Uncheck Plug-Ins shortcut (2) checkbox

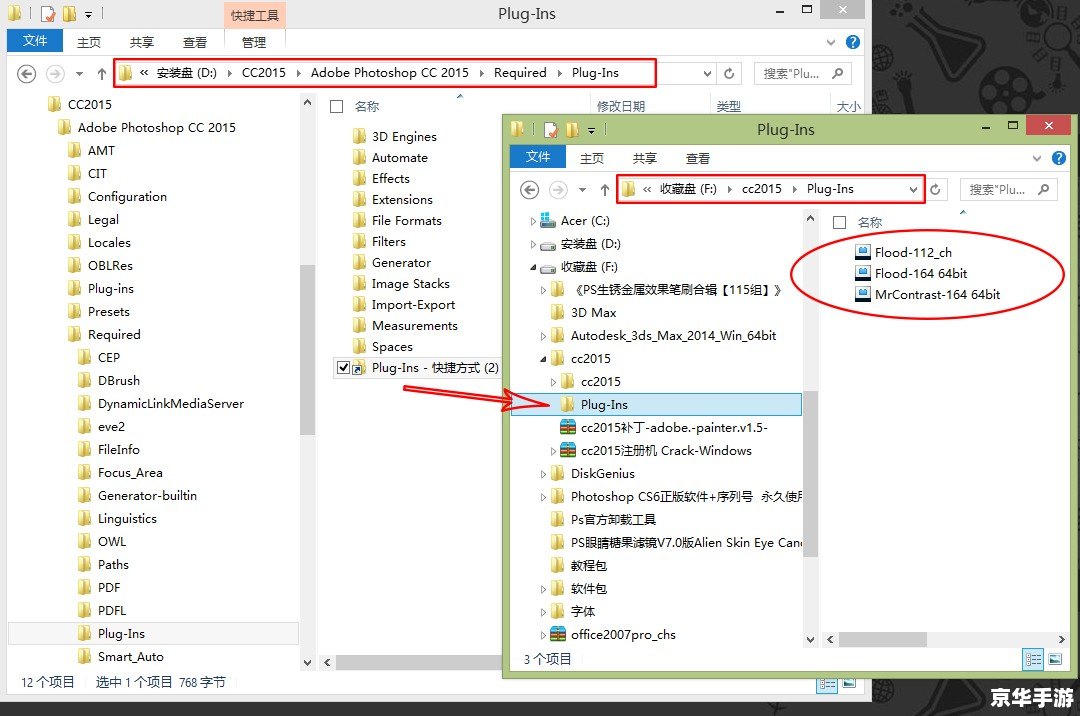[x=343, y=368]
